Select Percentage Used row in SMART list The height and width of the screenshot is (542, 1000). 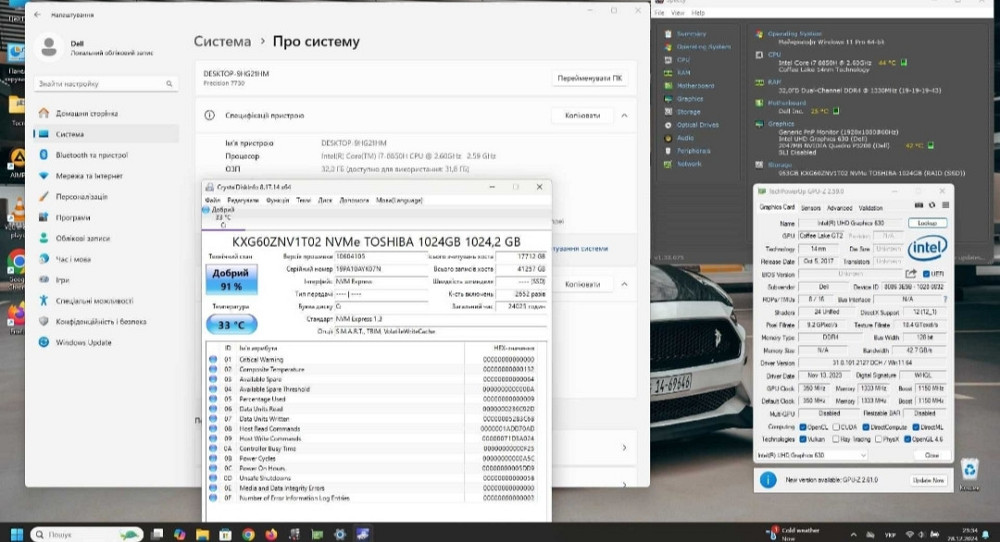pyautogui.click(x=374, y=399)
